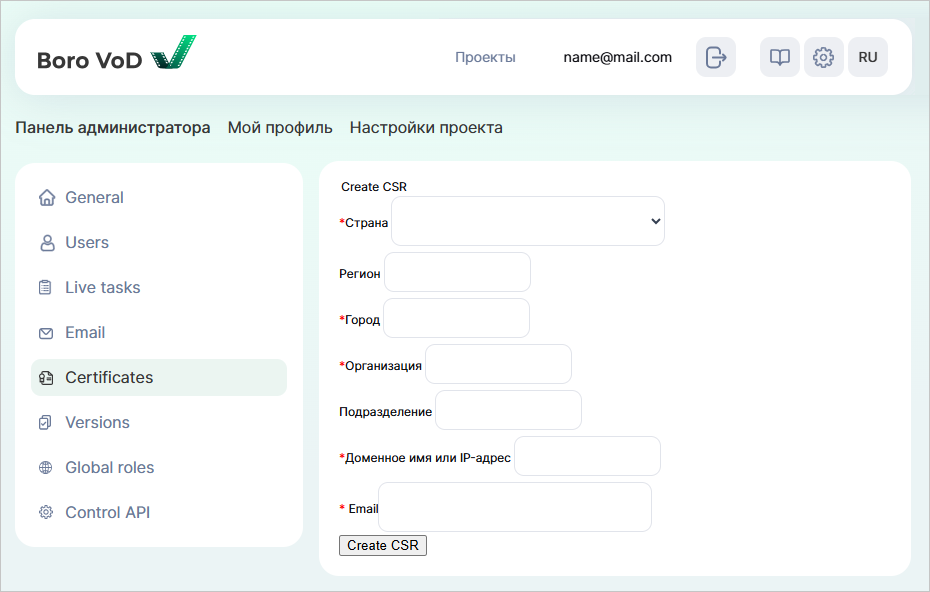The height and width of the screenshot is (592, 930).
Task: Focus the Регион input field
Action: pos(457,272)
